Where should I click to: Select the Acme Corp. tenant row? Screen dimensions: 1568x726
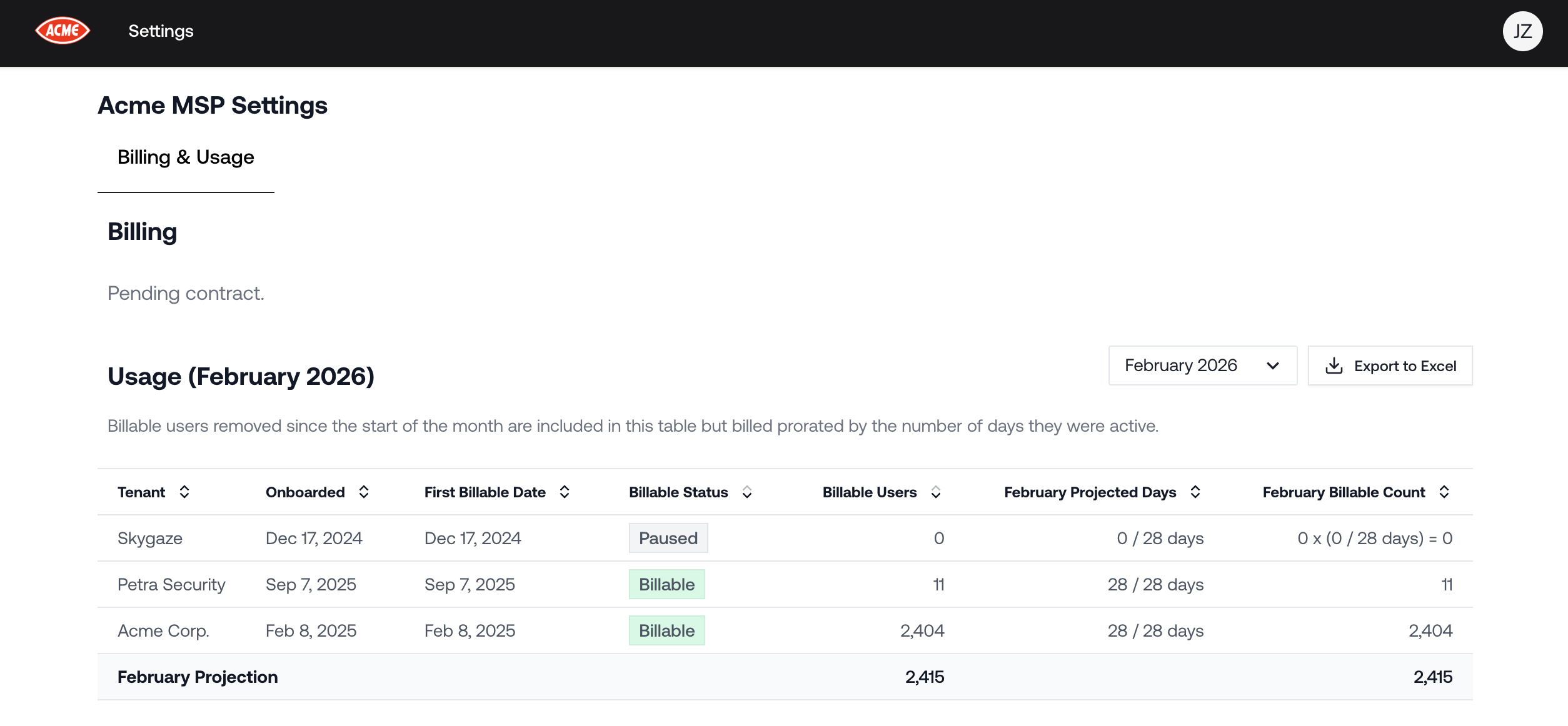(163, 630)
